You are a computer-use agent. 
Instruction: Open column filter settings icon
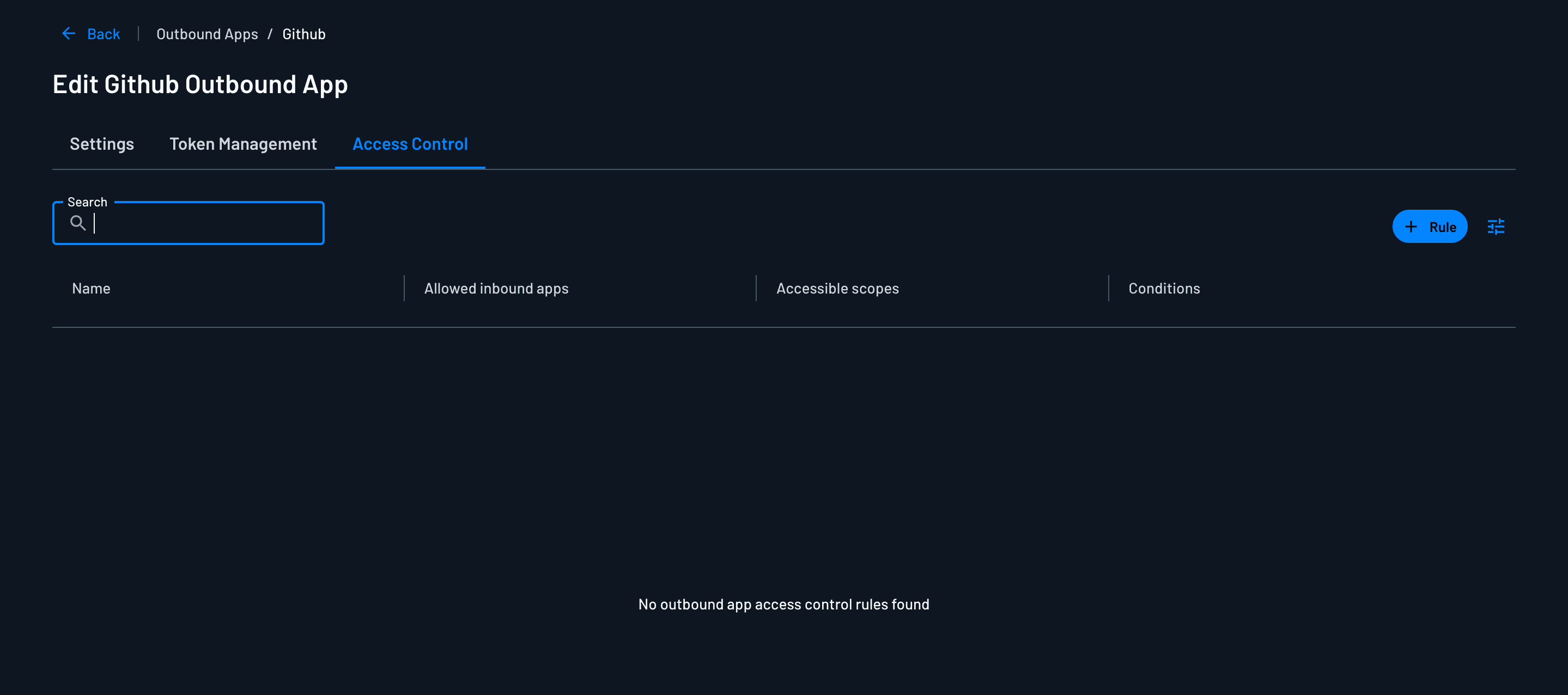pos(1496,227)
